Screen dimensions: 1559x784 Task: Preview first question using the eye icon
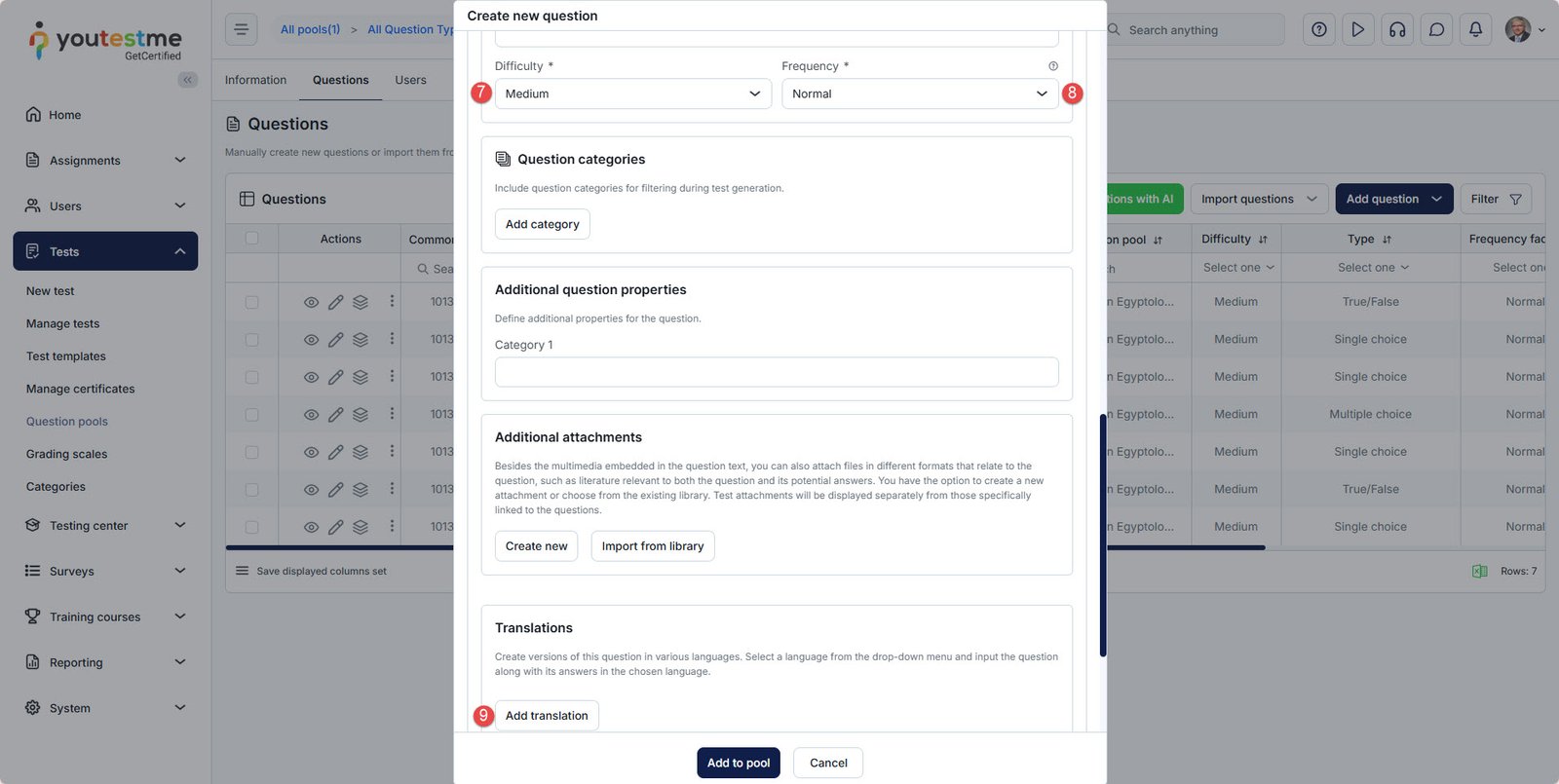click(311, 303)
